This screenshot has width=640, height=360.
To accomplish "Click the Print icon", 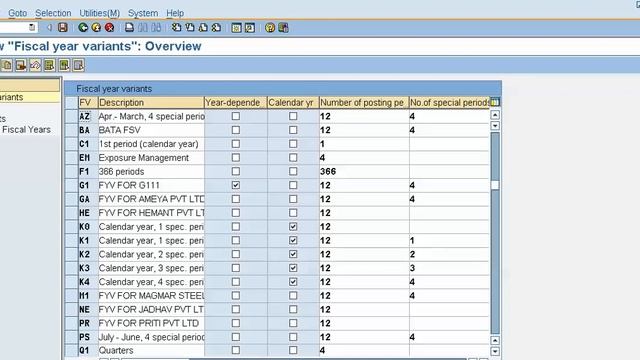I will 129,28.
